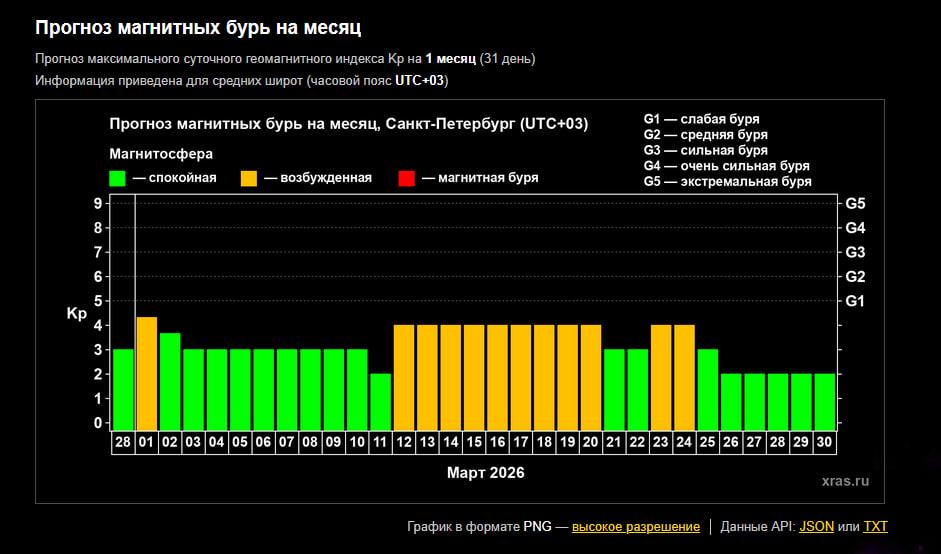Image resolution: width=941 pixels, height=554 pixels.
Task: Click the green bar for day 28
Action: (123, 389)
